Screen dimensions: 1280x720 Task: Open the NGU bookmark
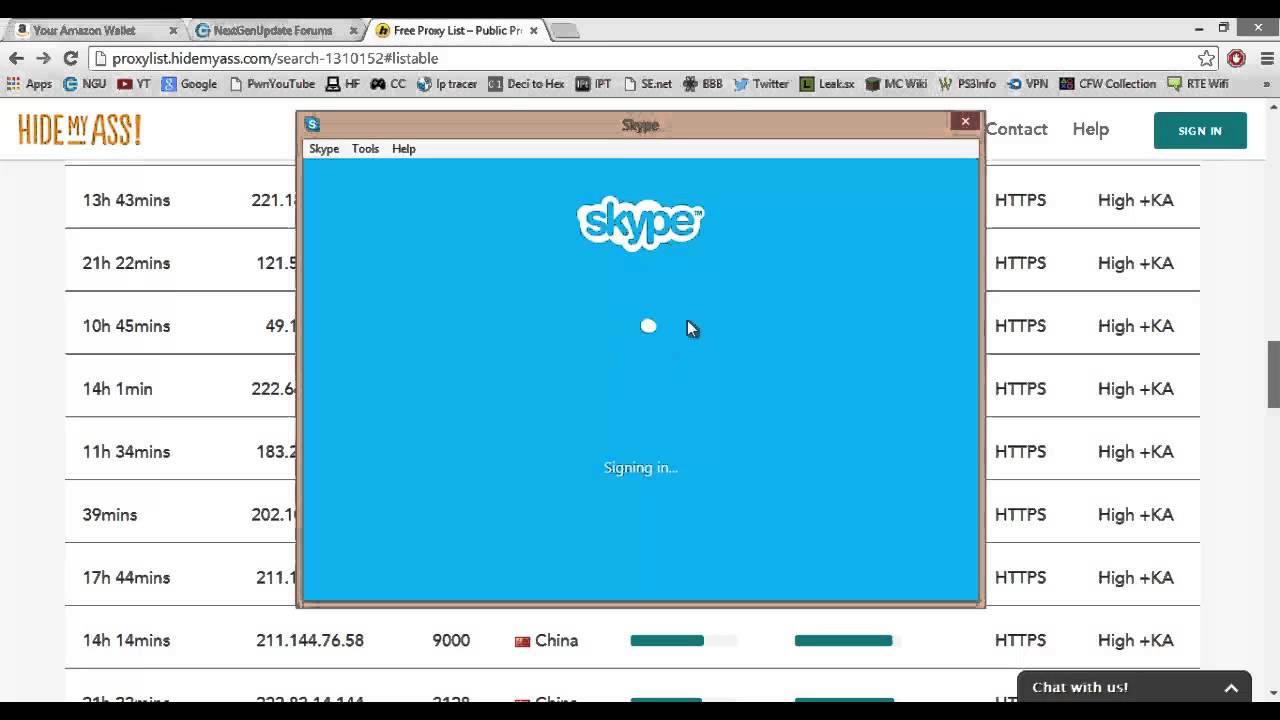85,84
